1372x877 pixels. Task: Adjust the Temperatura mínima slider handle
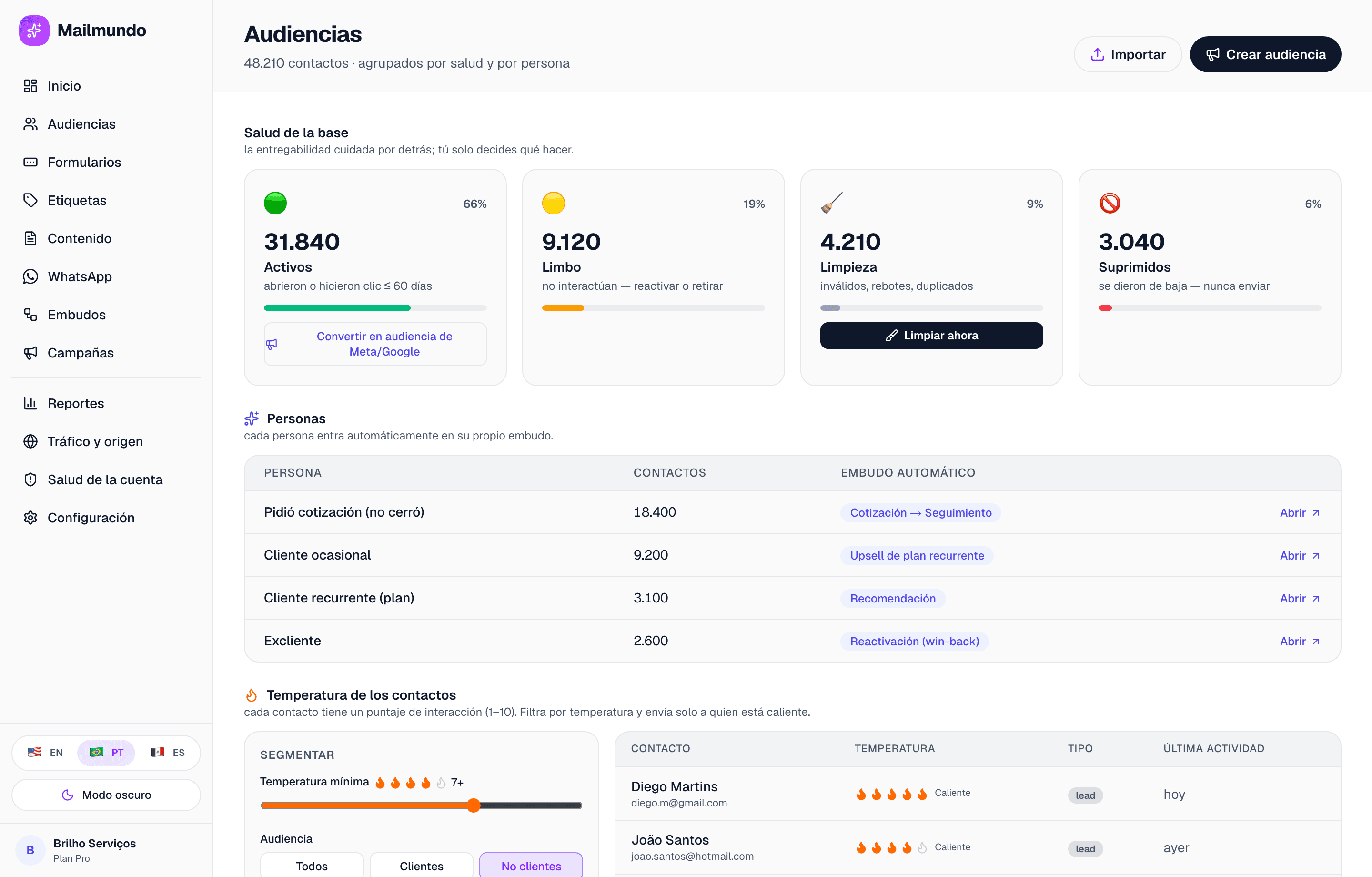(x=474, y=805)
